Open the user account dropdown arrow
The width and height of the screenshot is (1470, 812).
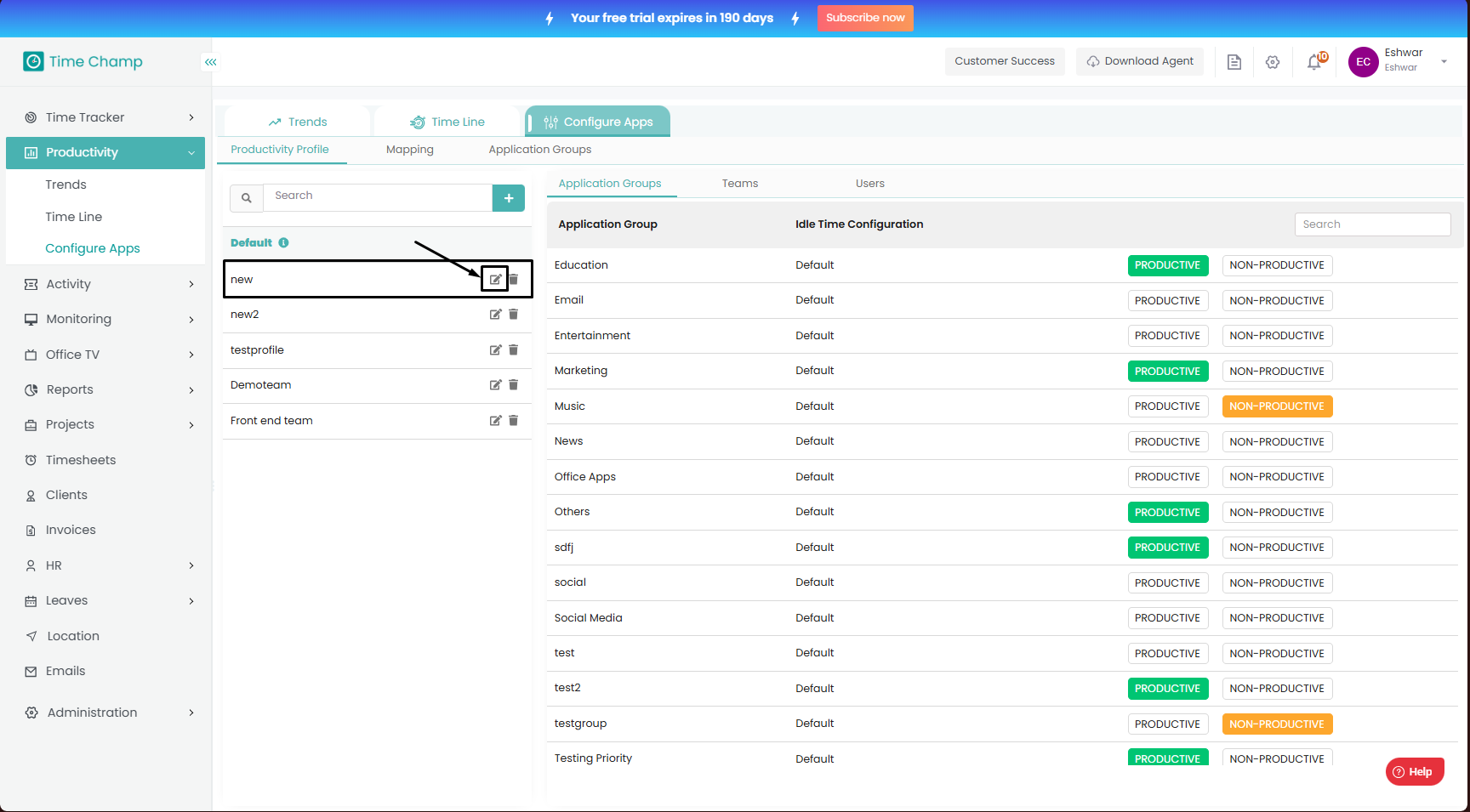pyautogui.click(x=1444, y=62)
